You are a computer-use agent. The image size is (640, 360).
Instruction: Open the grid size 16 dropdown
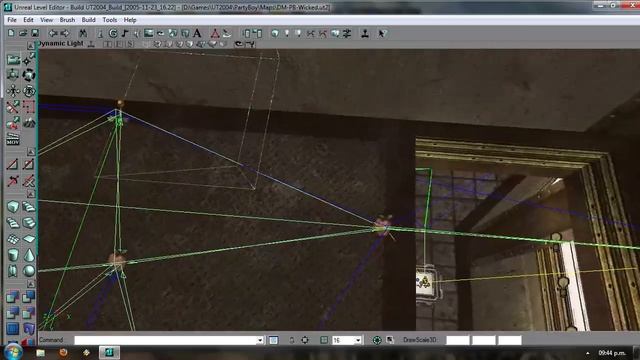coord(358,340)
